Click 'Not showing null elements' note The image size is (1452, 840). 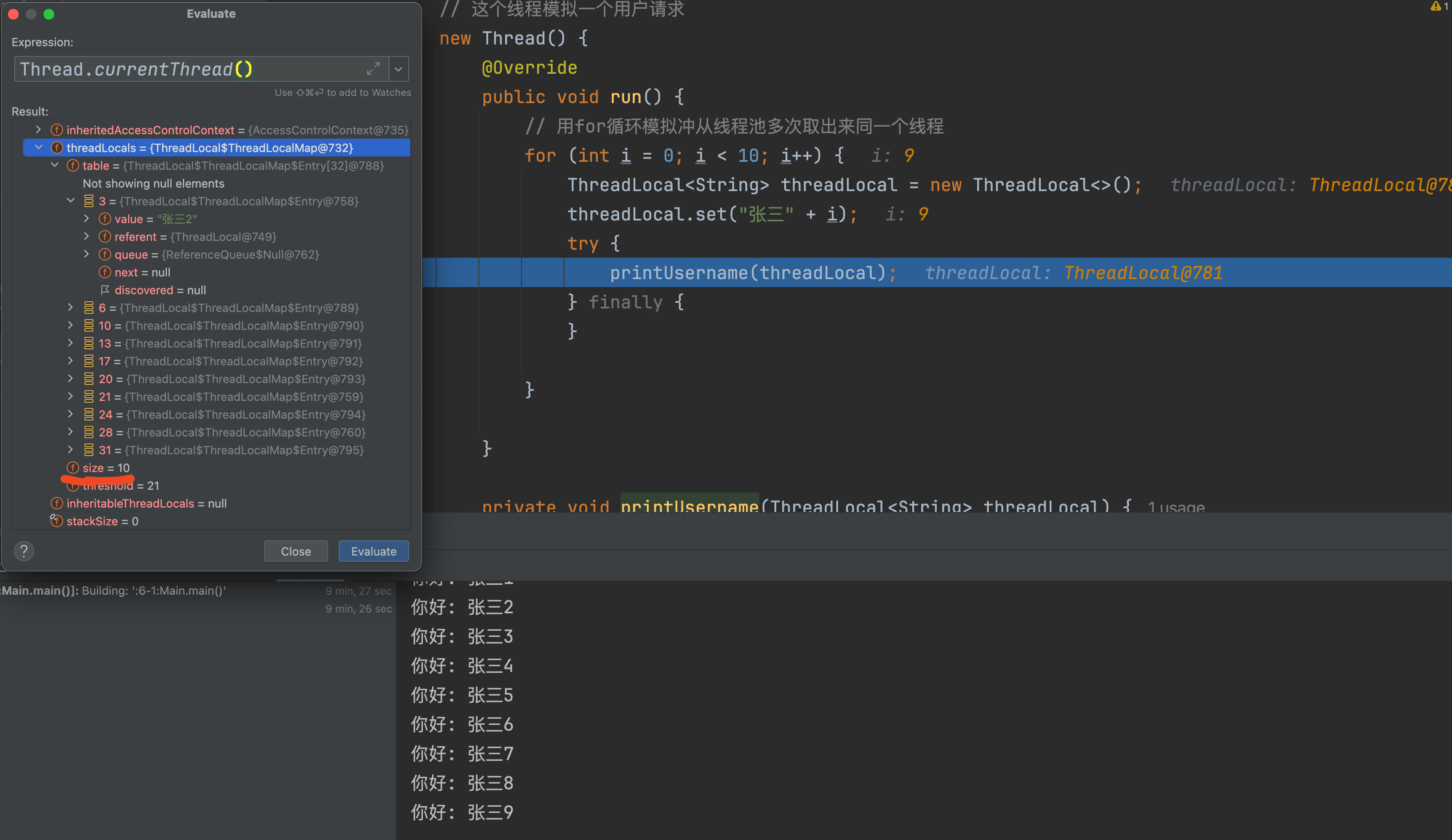153,183
